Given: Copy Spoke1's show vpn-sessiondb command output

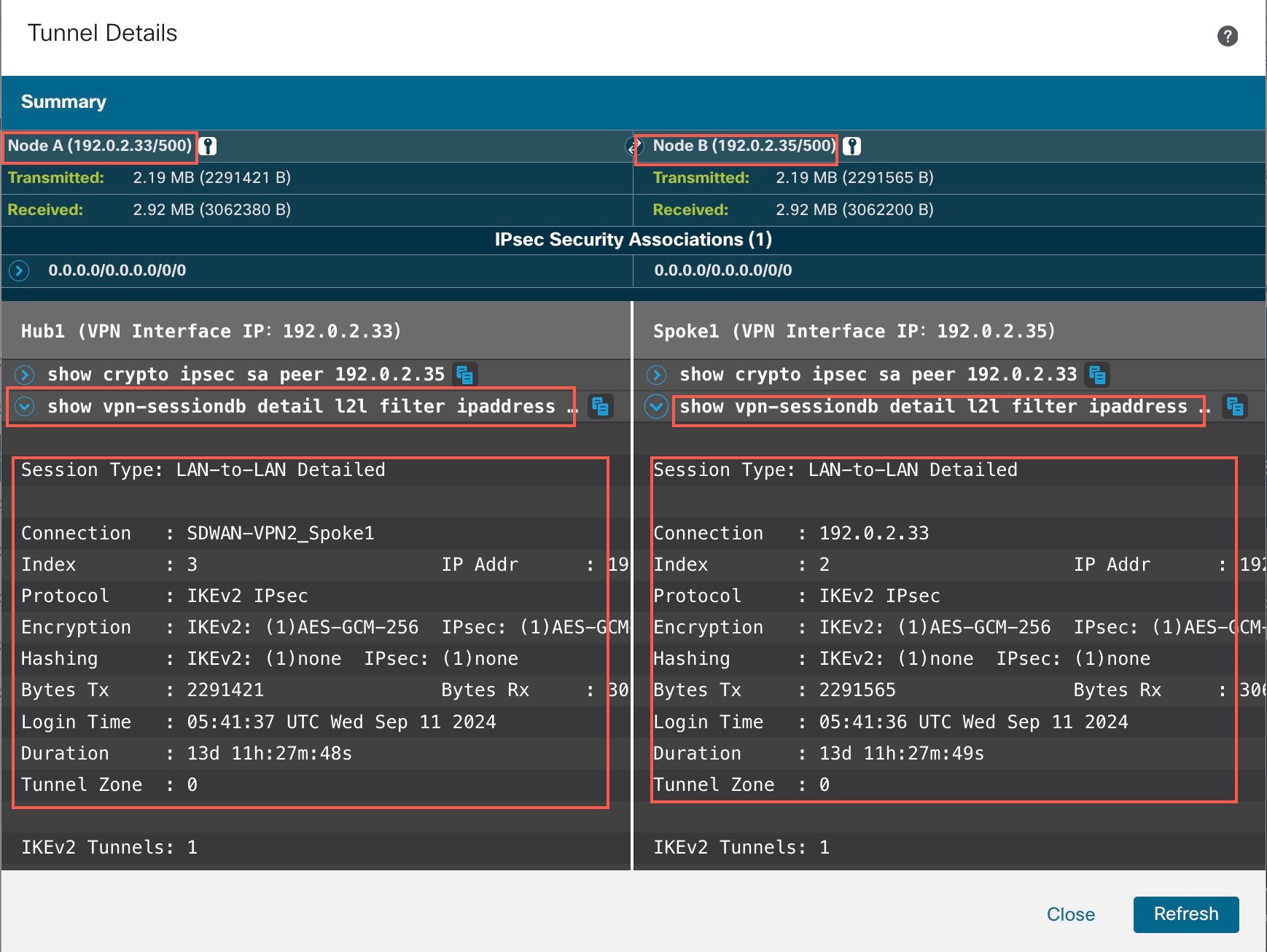Looking at the screenshot, I should click(1236, 407).
